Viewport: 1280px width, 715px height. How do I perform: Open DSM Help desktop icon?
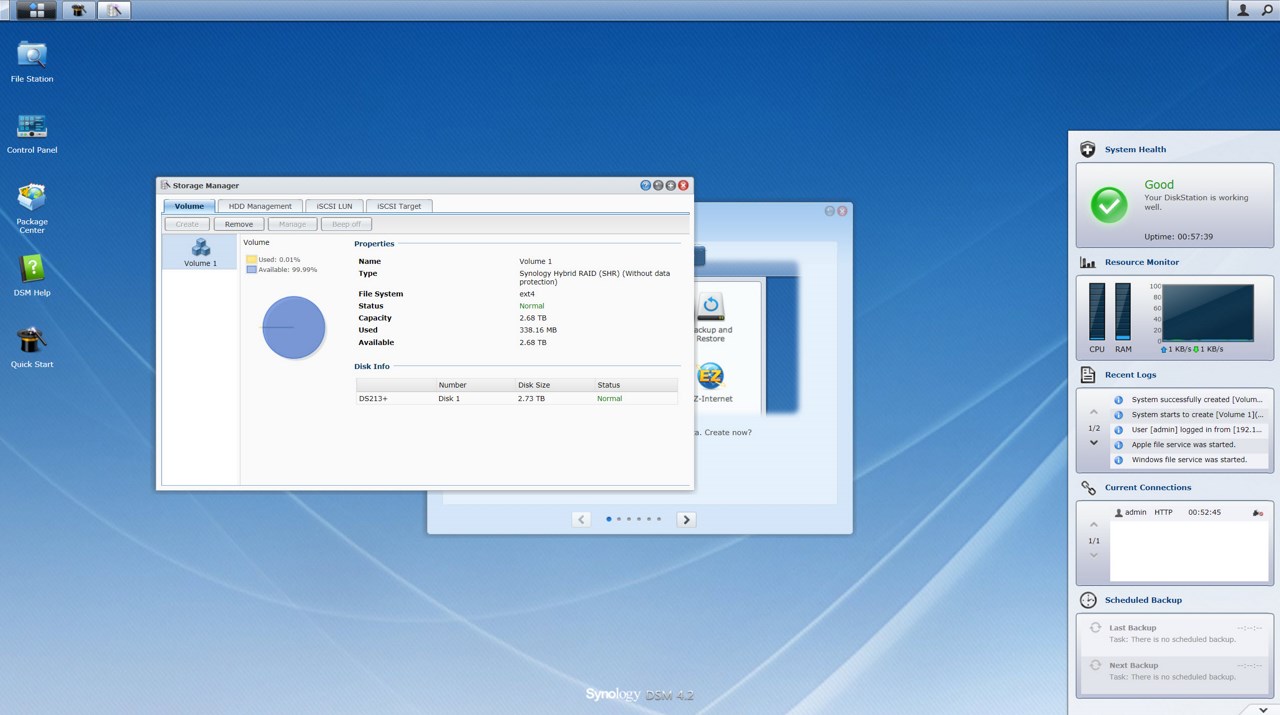coord(32,275)
